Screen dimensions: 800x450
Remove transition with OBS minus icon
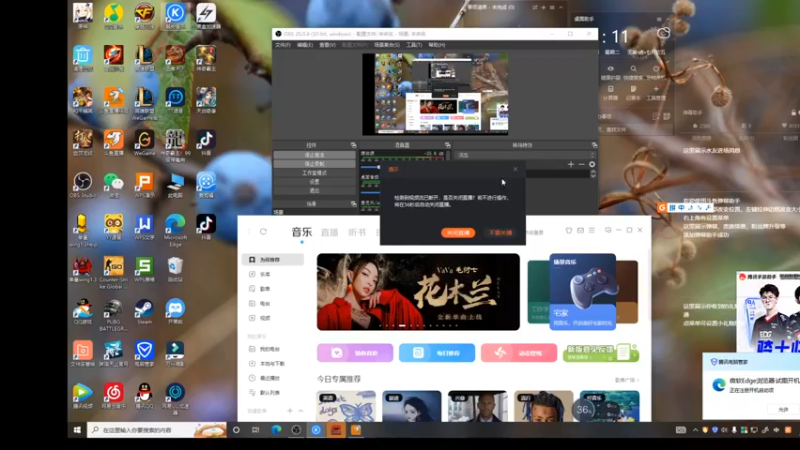point(581,164)
